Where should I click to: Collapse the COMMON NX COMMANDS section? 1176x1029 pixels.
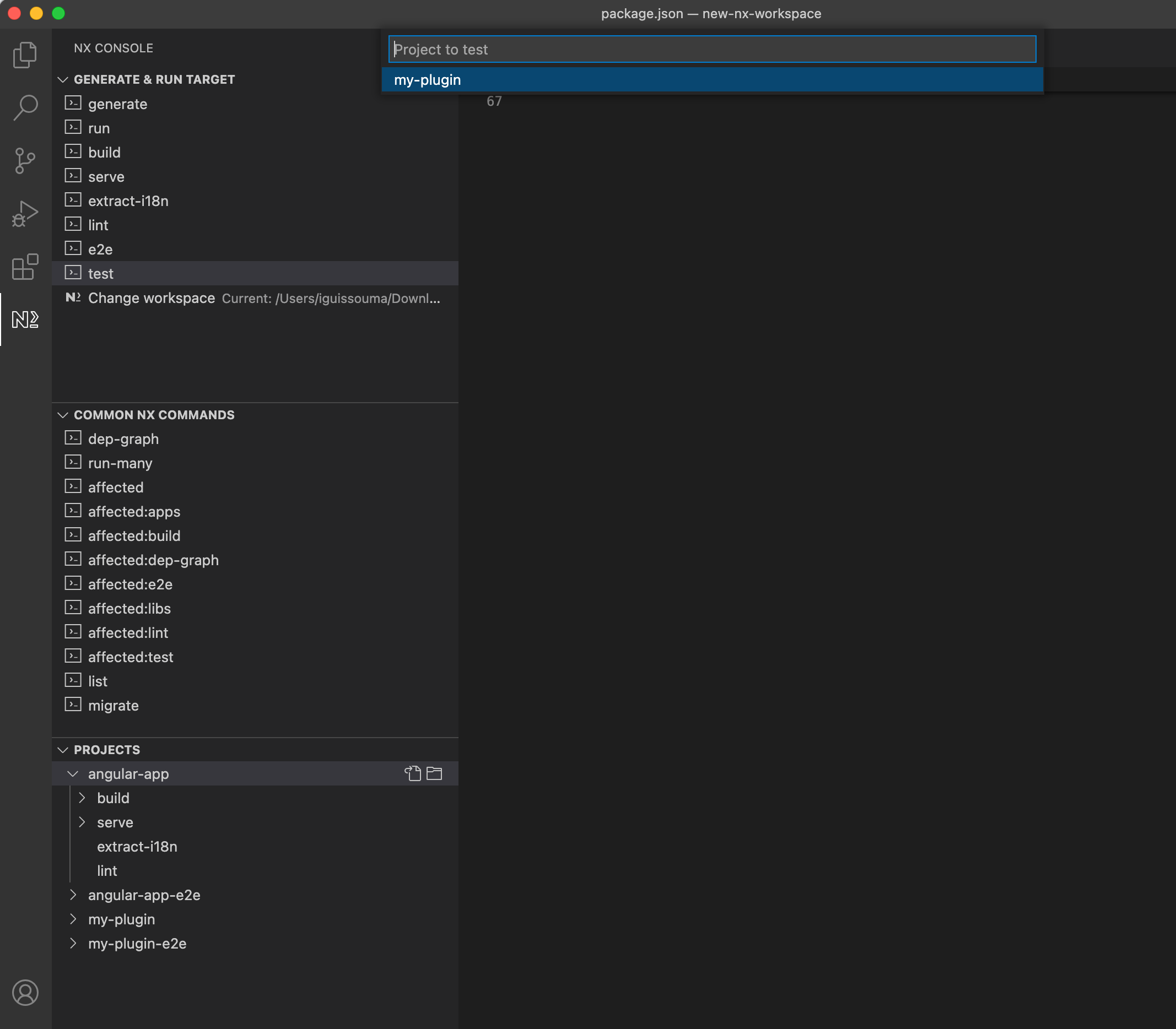point(63,415)
